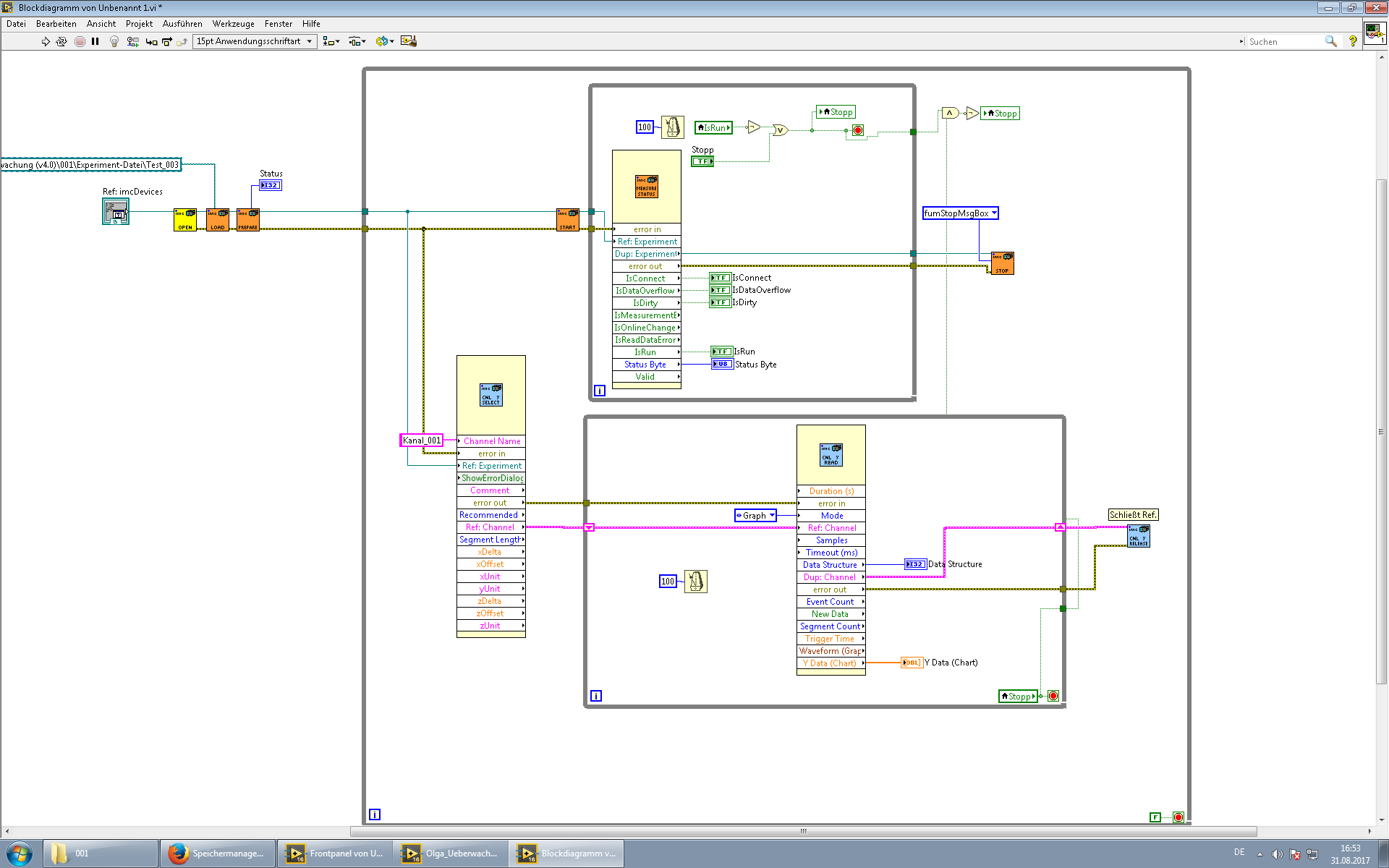Image resolution: width=1389 pixels, height=868 pixels.
Task: Click the Step Into icon
Action: (151, 42)
